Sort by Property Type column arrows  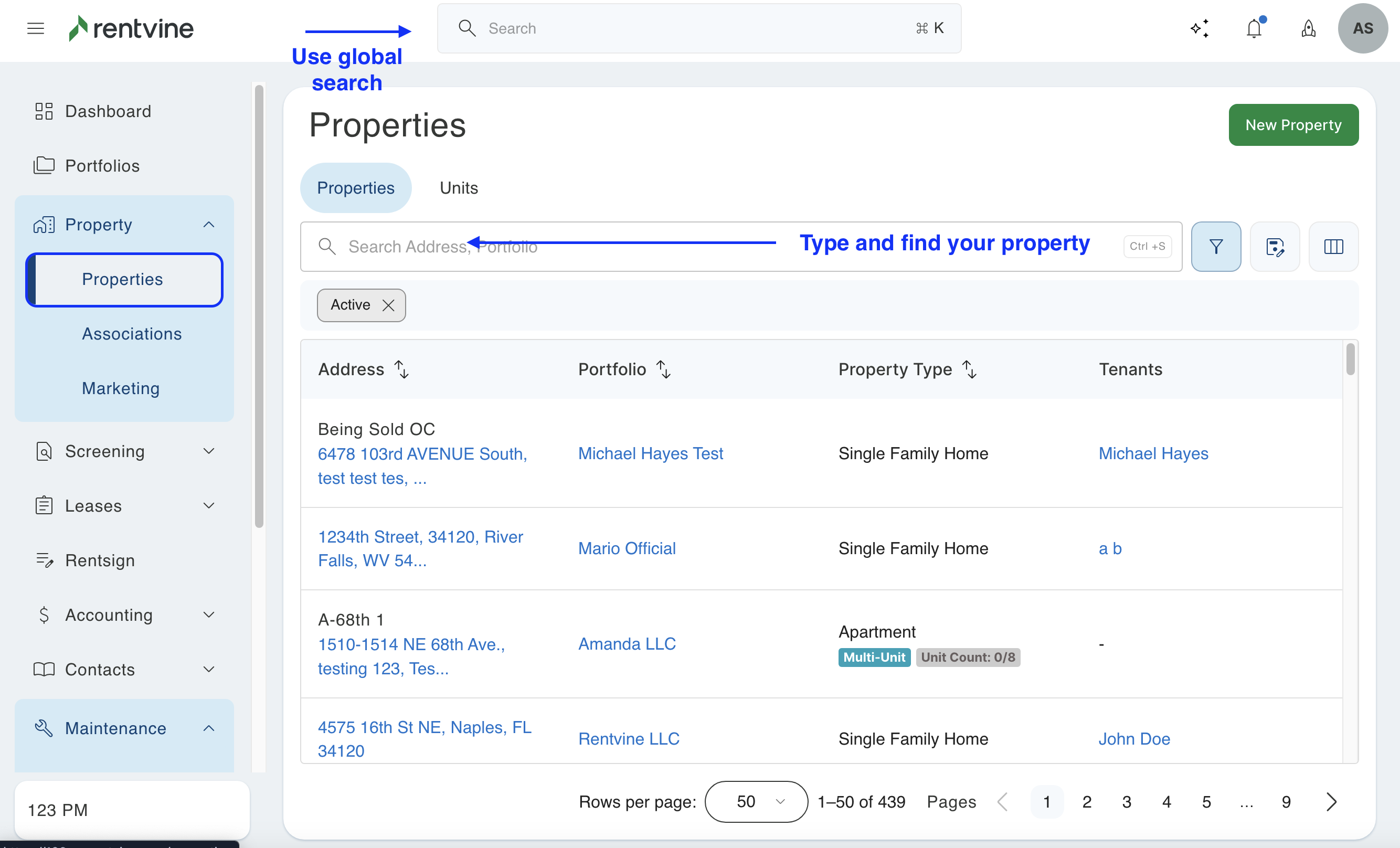pos(969,369)
